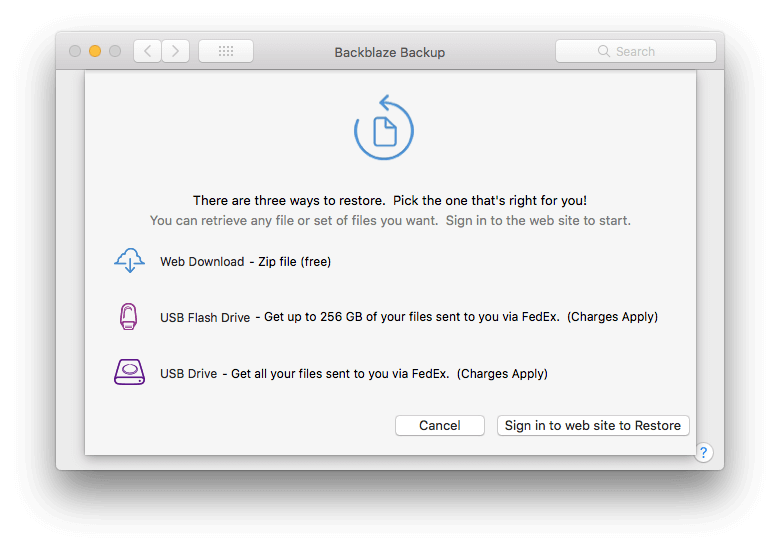Screen dimensions: 780x550
Task: Click the Web Download cloud icon
Action: (129, 261)
